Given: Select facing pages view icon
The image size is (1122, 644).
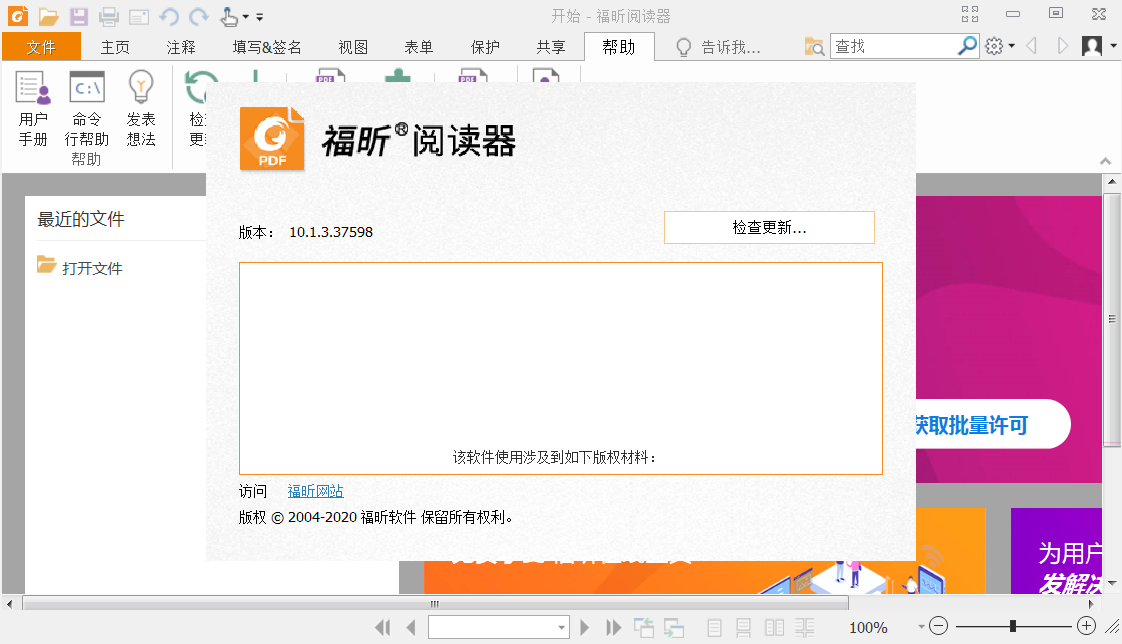Looking at the screenshot, I should pyautogui.click(x=774, y=628).
